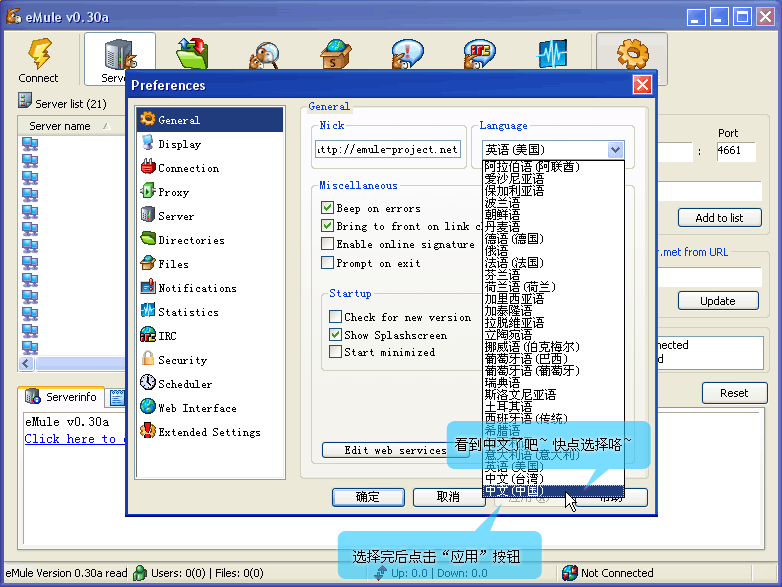
Task: Select Files in the Preferences list
Action: 210,263
